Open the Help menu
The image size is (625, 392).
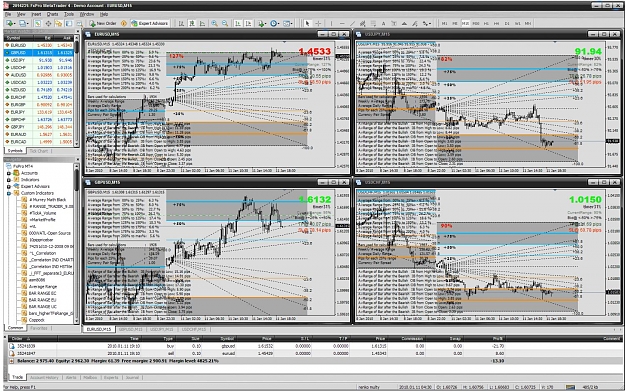(104, 14)
